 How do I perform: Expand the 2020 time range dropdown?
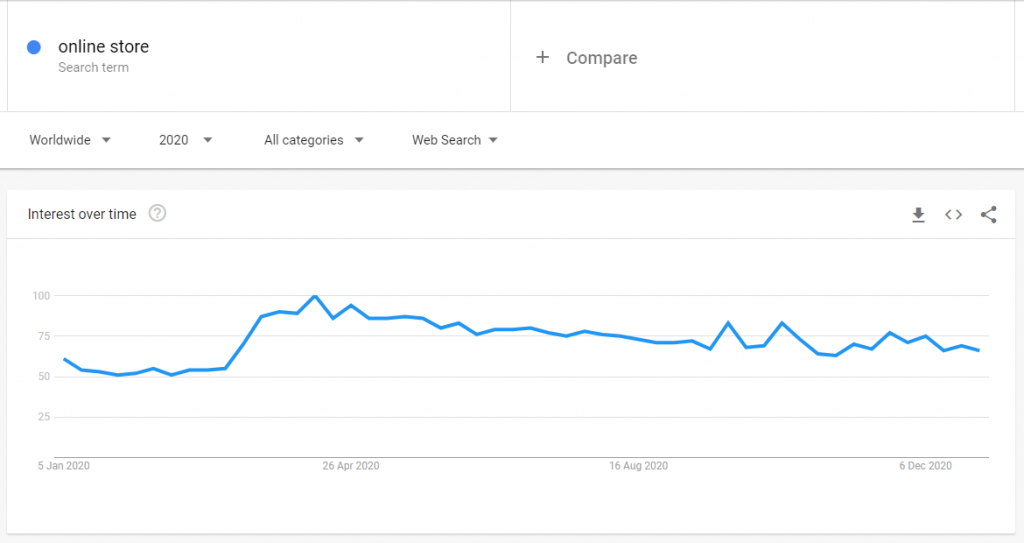[185, 140]
